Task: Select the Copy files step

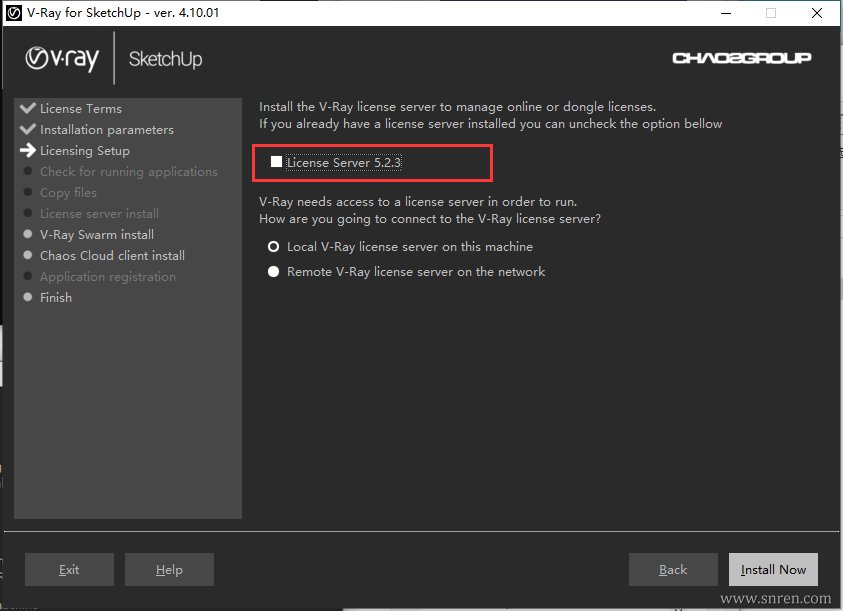Action: pyautogui.click(x=68, y=193)
